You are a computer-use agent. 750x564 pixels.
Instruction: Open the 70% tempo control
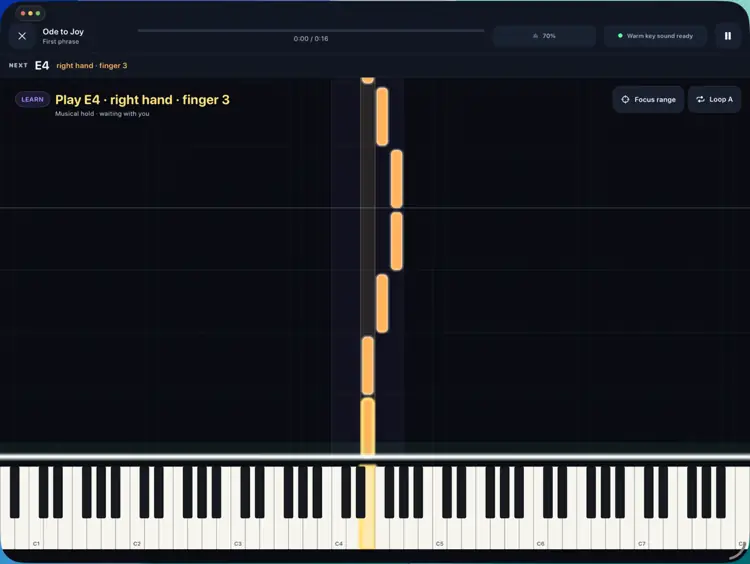(x=544, y=36)
